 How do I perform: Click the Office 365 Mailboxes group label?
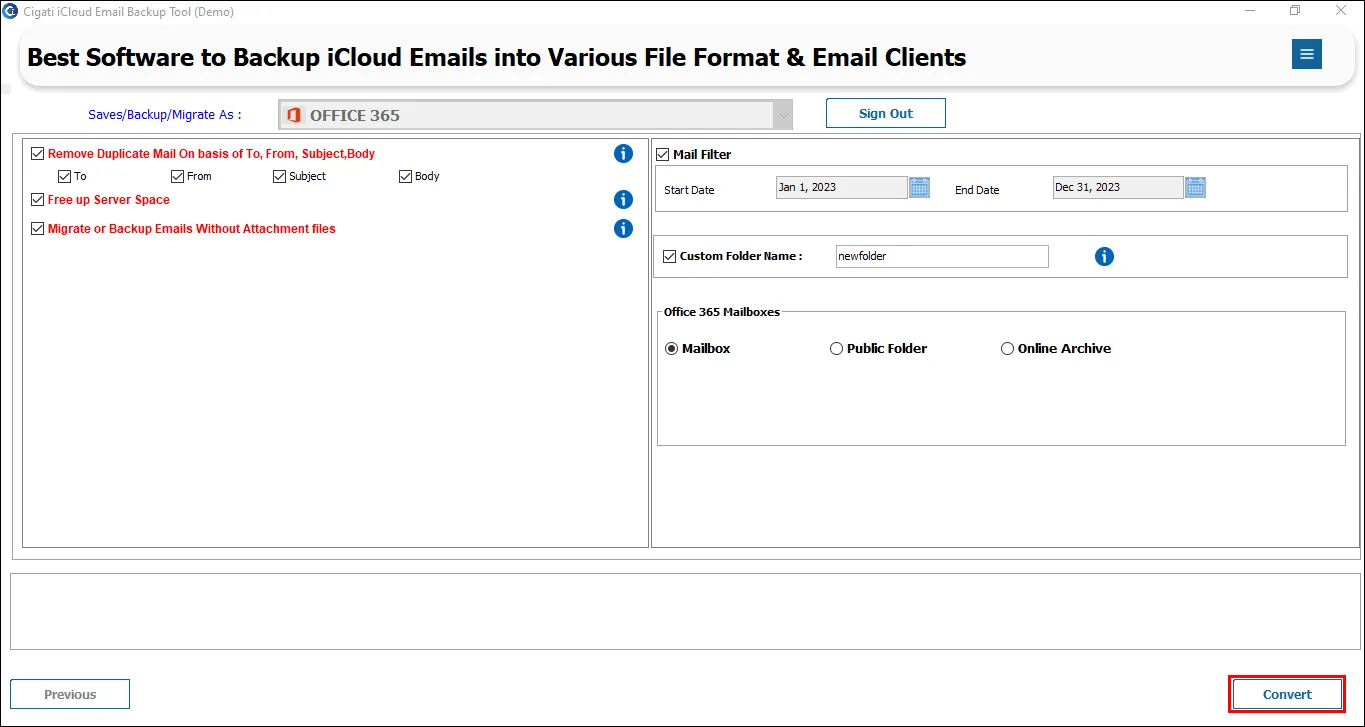722,312
